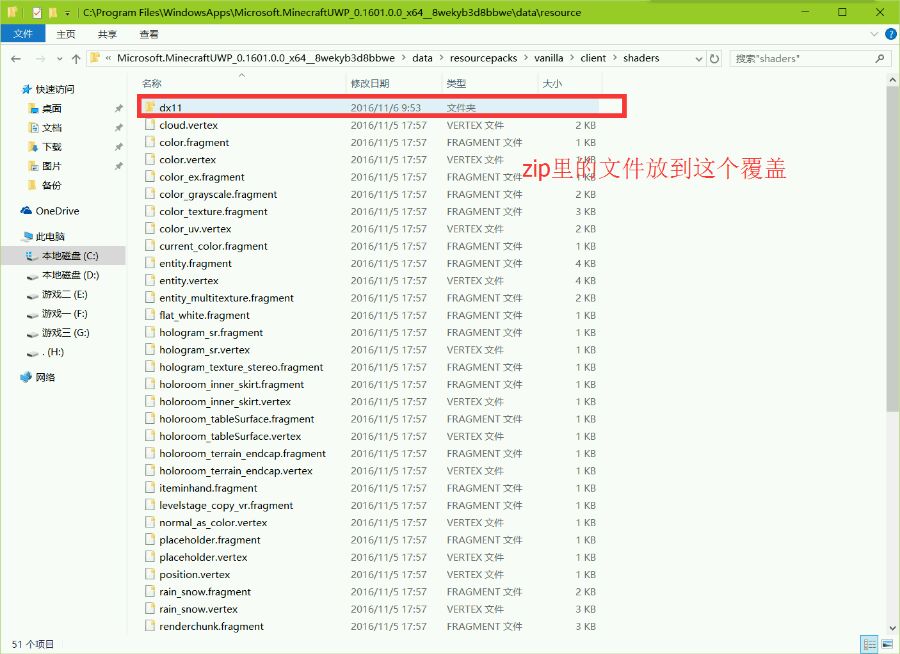Click the dx11 folder icon
This screenshot has width=900, height=654.
[x=150, y=107]
